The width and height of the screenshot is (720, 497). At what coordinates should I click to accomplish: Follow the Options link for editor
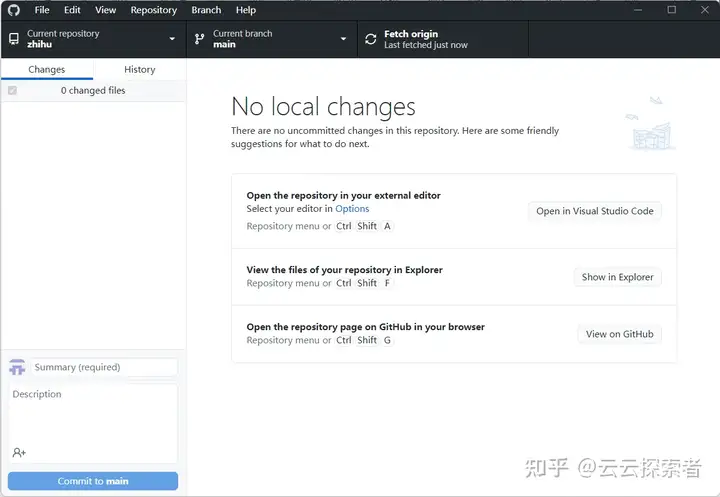[x=352, y=209]
